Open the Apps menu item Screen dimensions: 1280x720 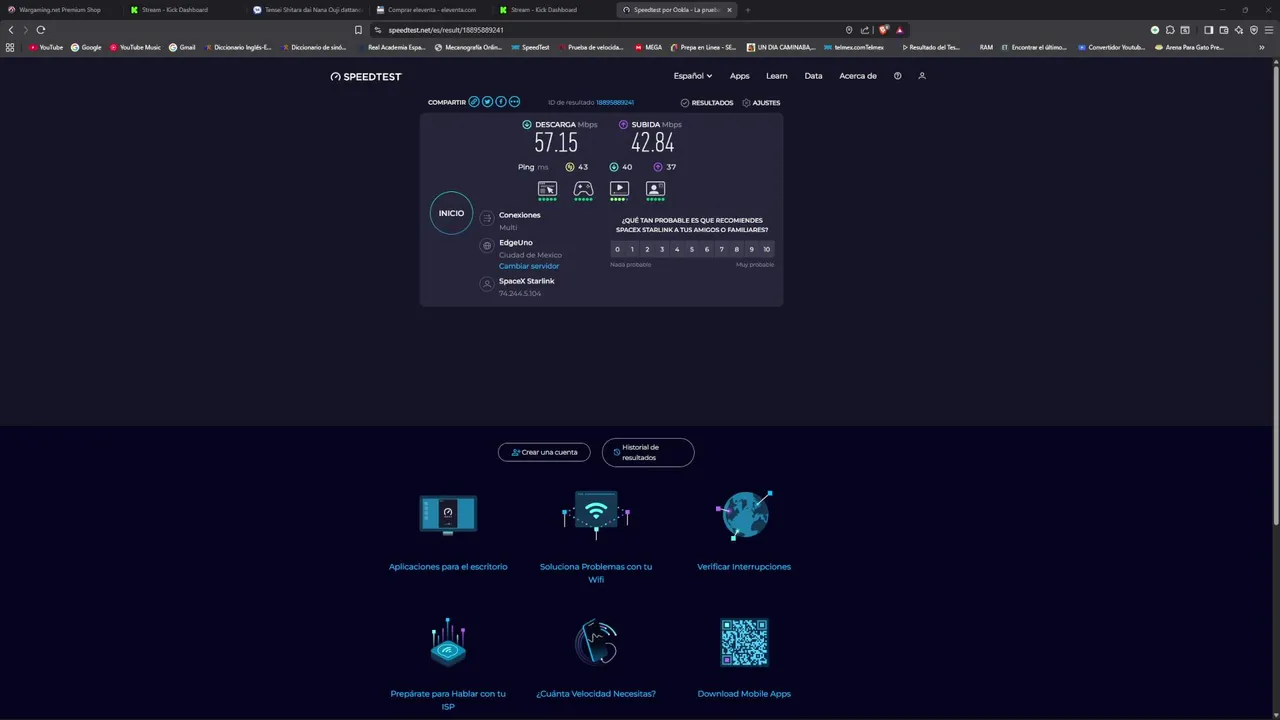pos(739,76)
